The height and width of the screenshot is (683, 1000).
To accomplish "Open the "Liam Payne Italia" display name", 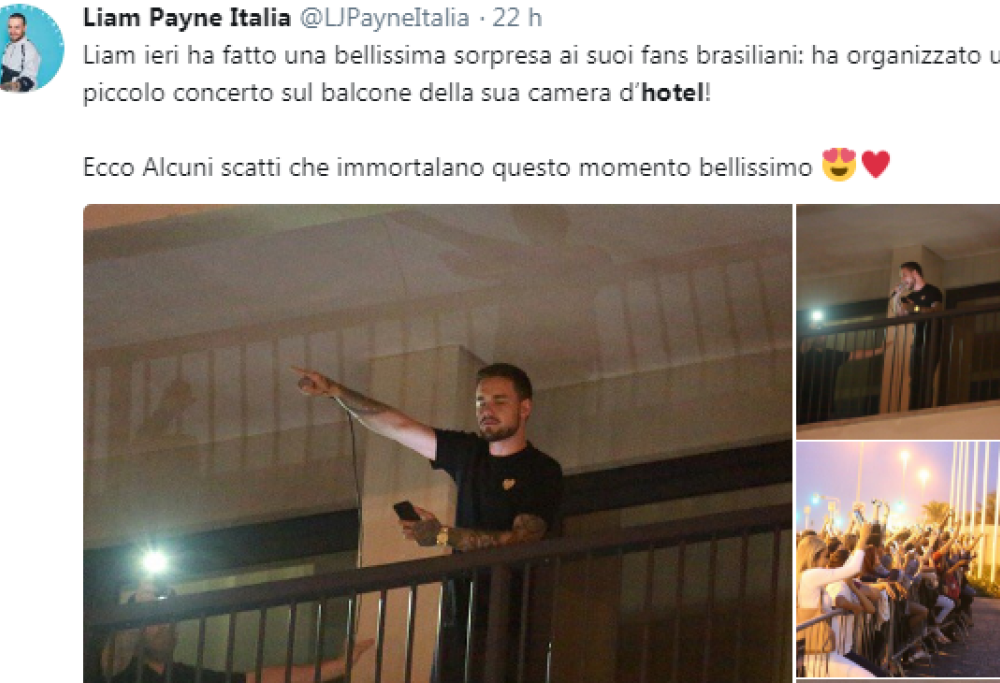I will click(187, 18).
